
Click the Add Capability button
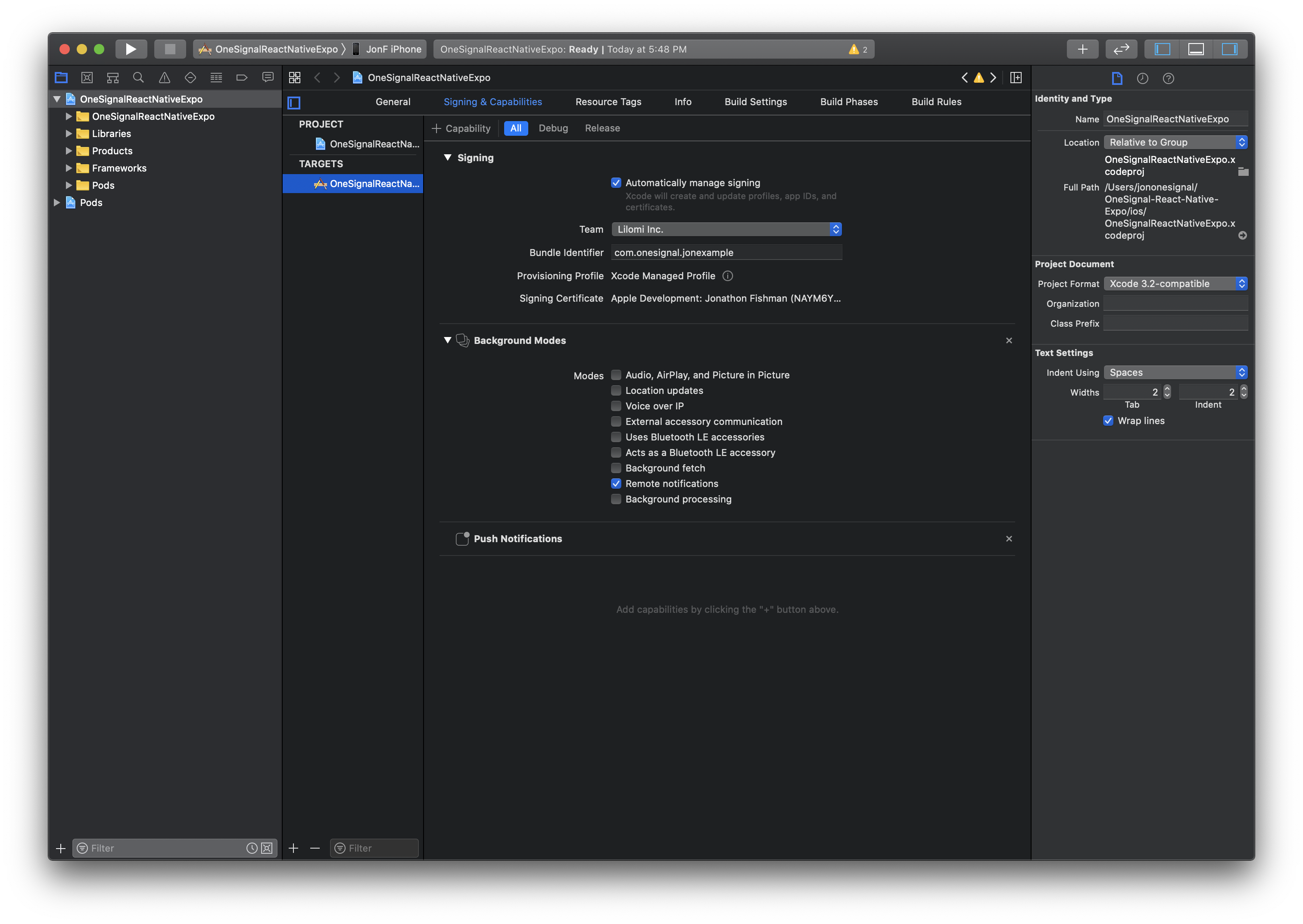pyautogui.click(x=461, y=128)
